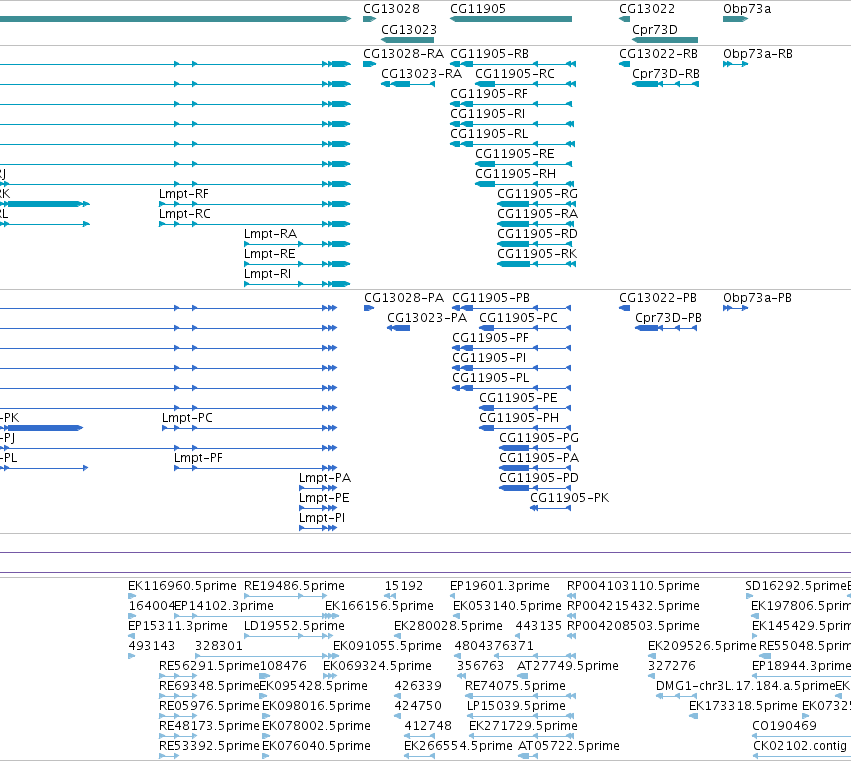The width and height of the screenshot is (851, 761).
Task: Select EST EK209526.5prime
Action: pos(702,646)
